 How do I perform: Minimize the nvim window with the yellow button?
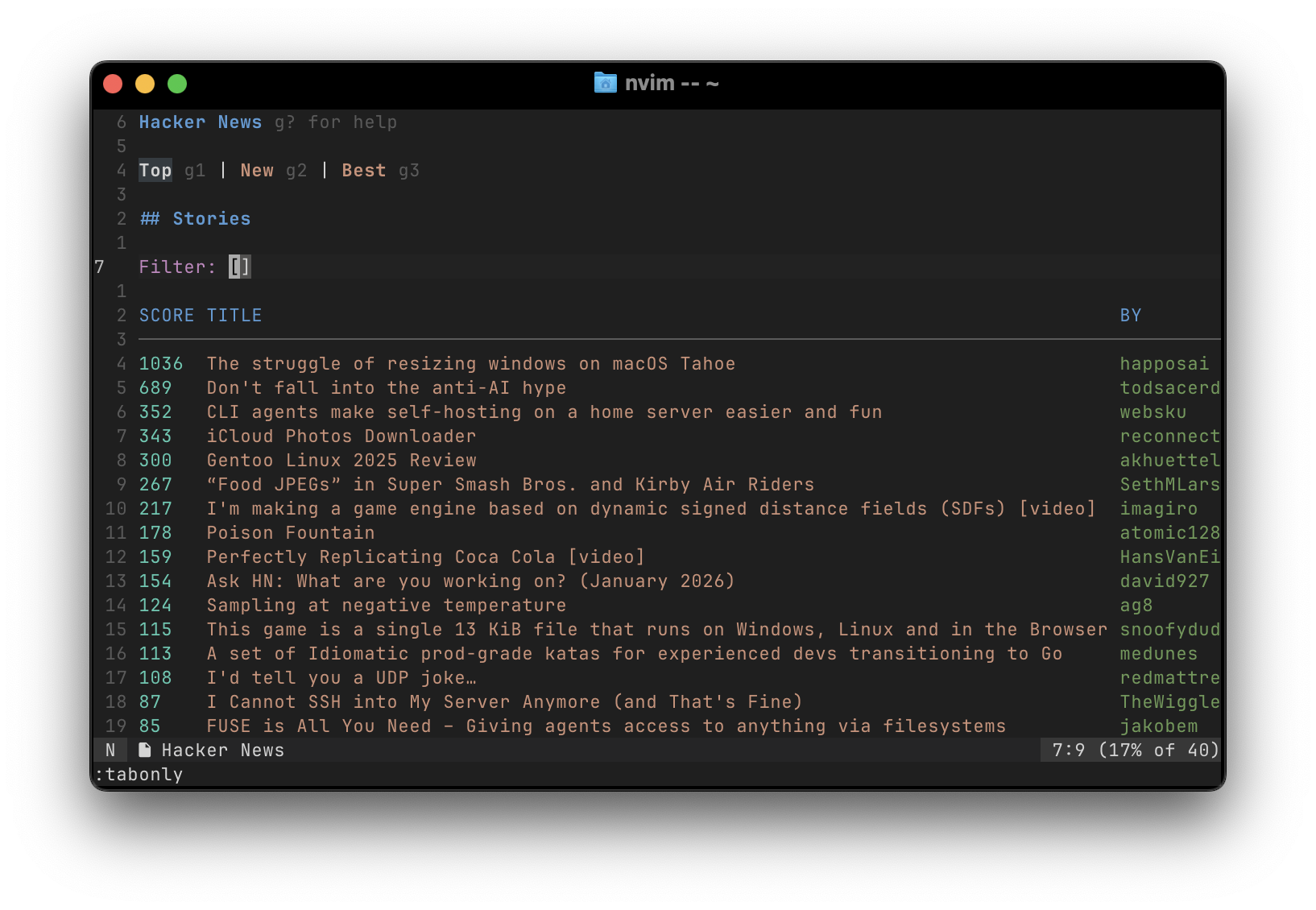[x=145, y=84]
